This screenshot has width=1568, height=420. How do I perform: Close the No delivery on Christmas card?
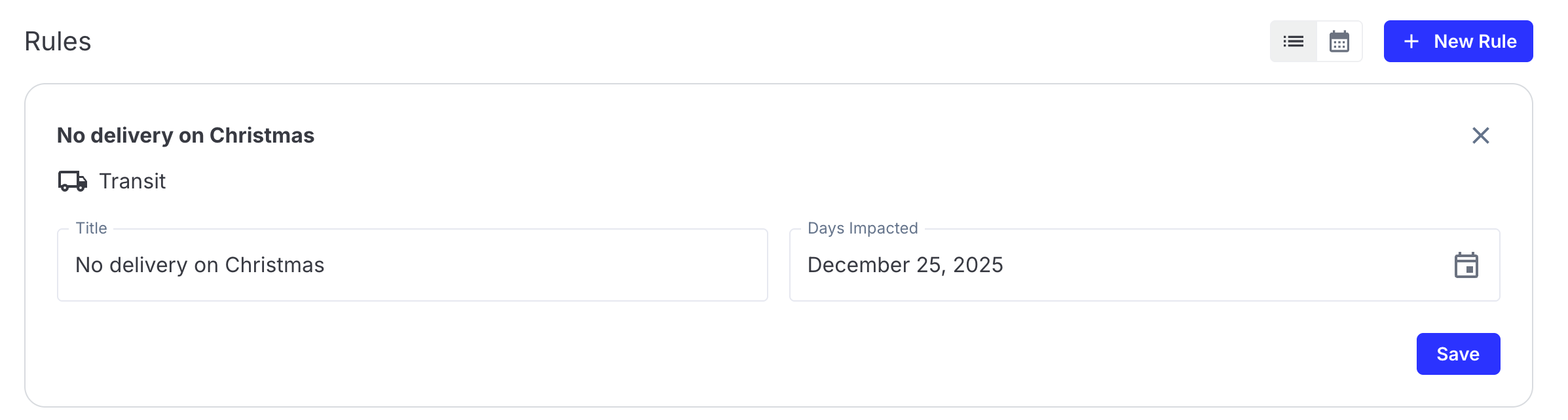[1480, 135]
